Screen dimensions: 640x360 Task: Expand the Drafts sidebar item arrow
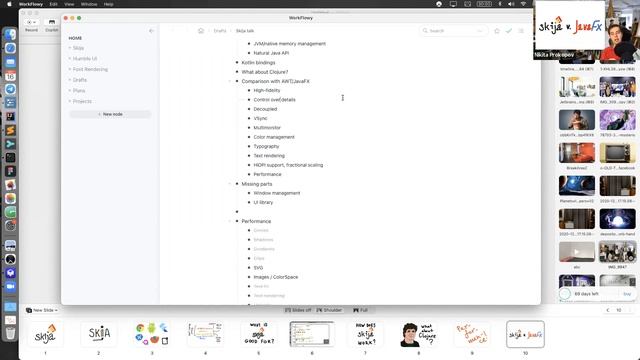point(70,80)
